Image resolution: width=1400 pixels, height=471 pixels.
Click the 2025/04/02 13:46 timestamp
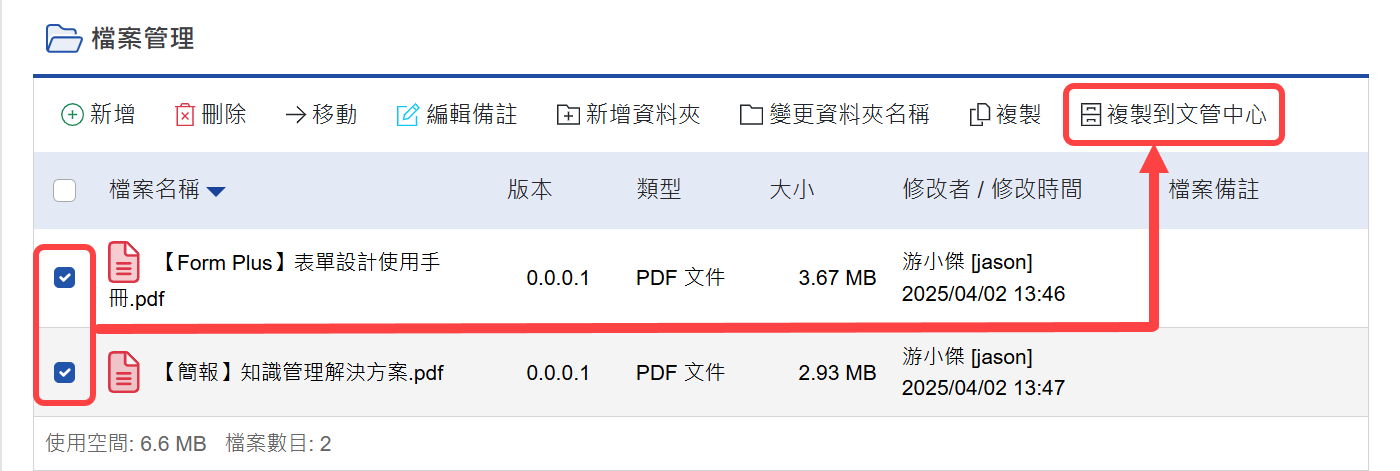tap(983, 294)
